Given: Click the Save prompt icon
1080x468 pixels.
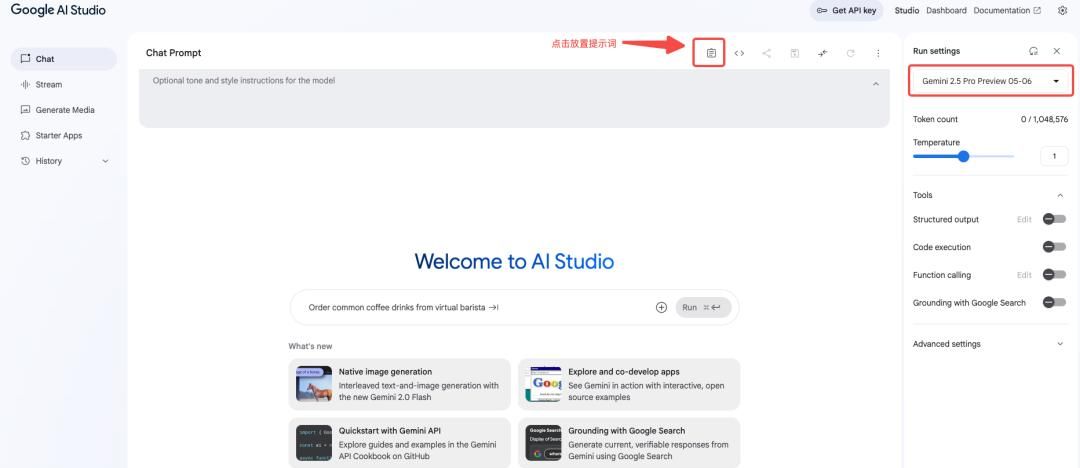Looking at the screenshot, I should coord(795,53).
